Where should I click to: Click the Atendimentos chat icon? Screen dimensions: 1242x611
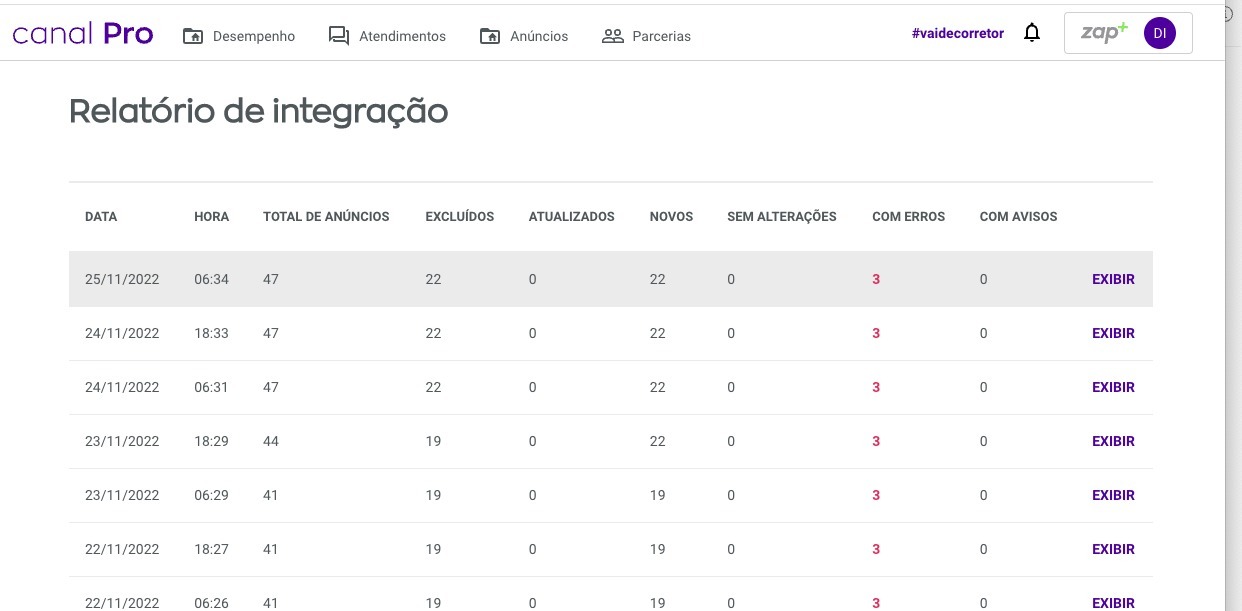point(339,36)
